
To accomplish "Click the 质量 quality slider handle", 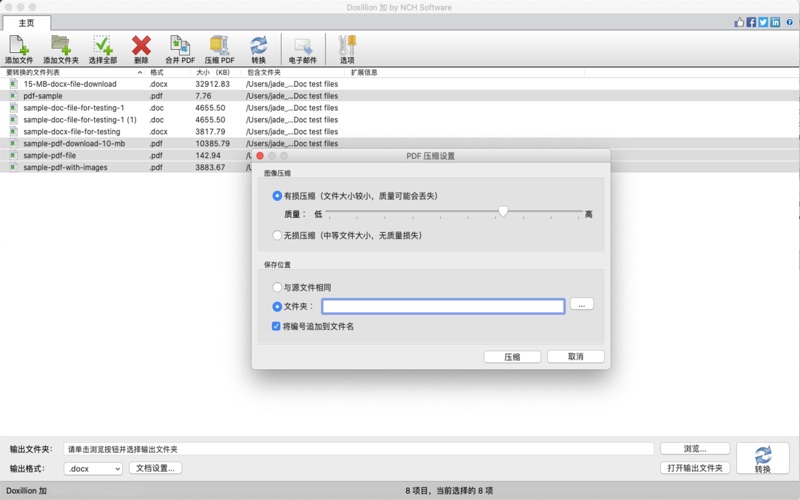I will (x=503, y=211).
